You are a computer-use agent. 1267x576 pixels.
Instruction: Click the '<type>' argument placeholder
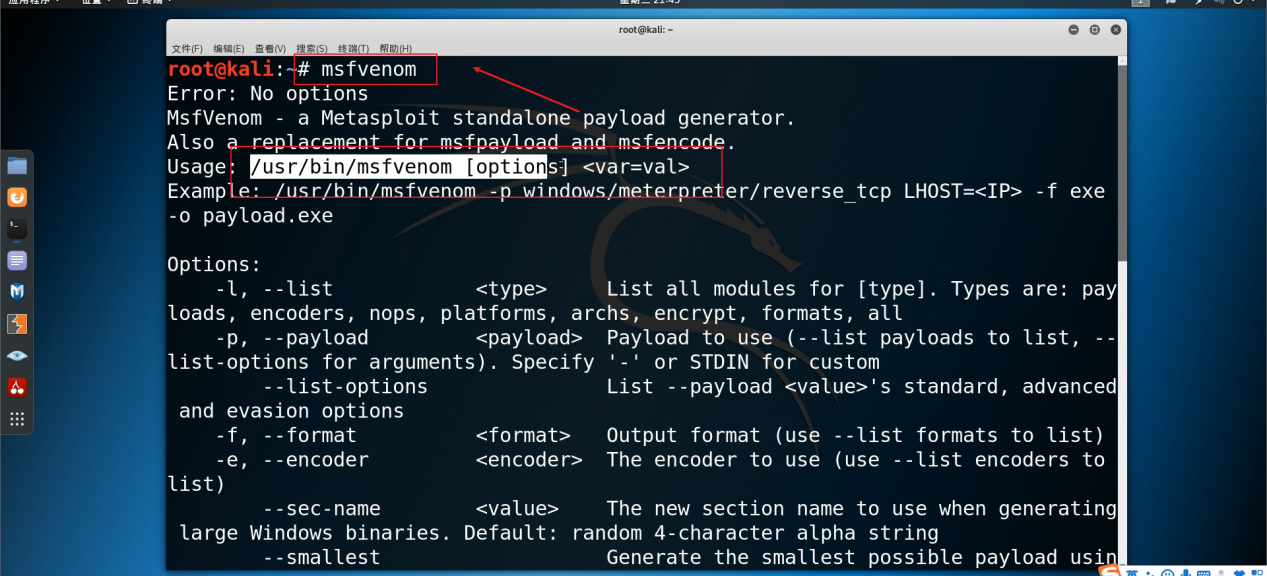(x=511, y=289)
